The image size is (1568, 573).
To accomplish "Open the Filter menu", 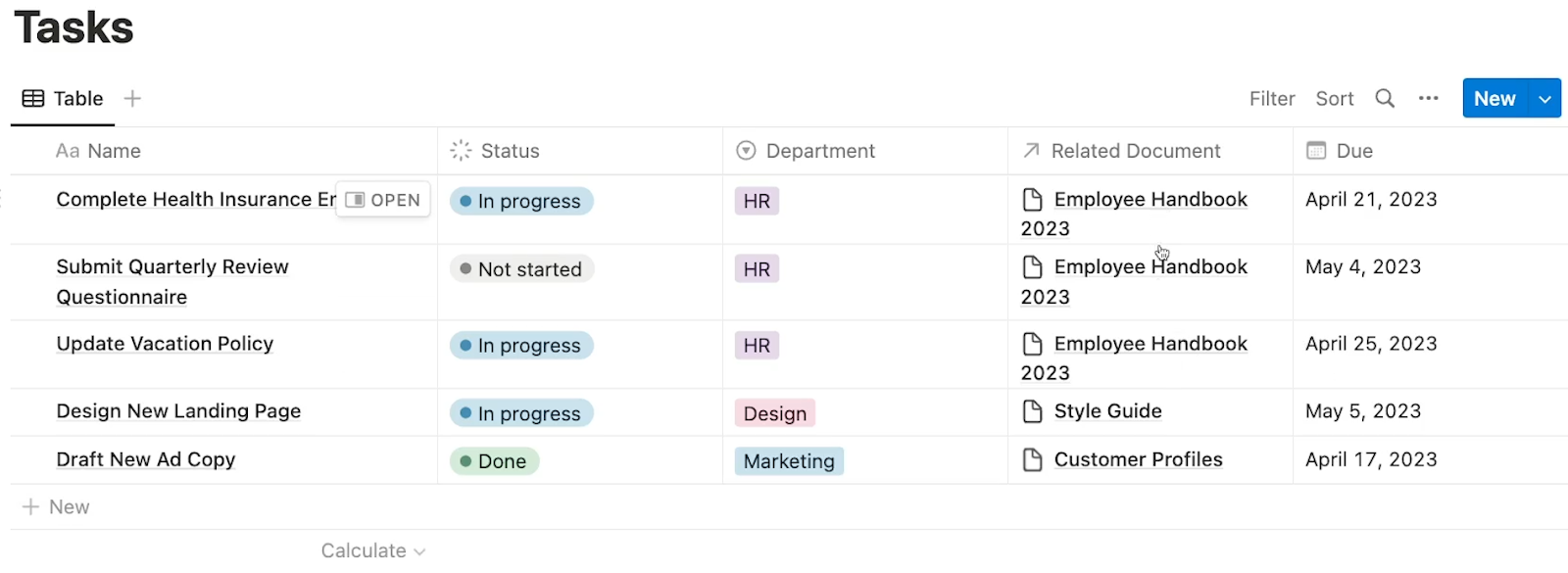I will [x=1272, y=98].
